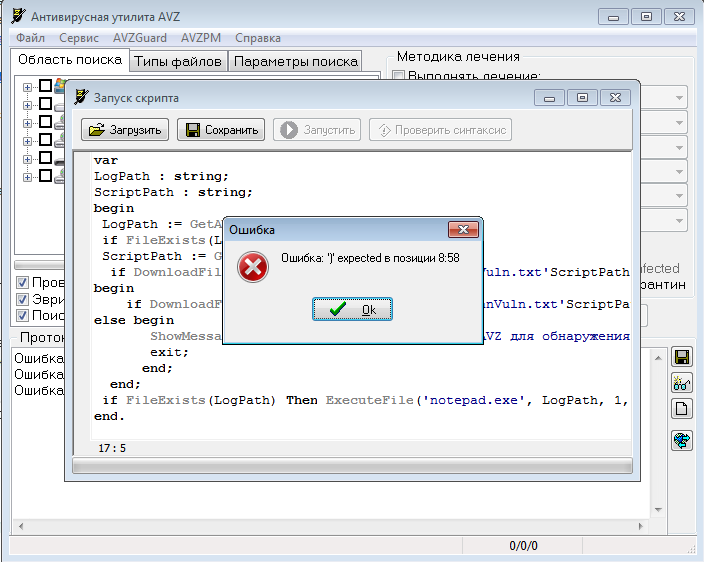The image size is (704, 562).
Task: Open the Справка menu
Action: click(258, 38)
